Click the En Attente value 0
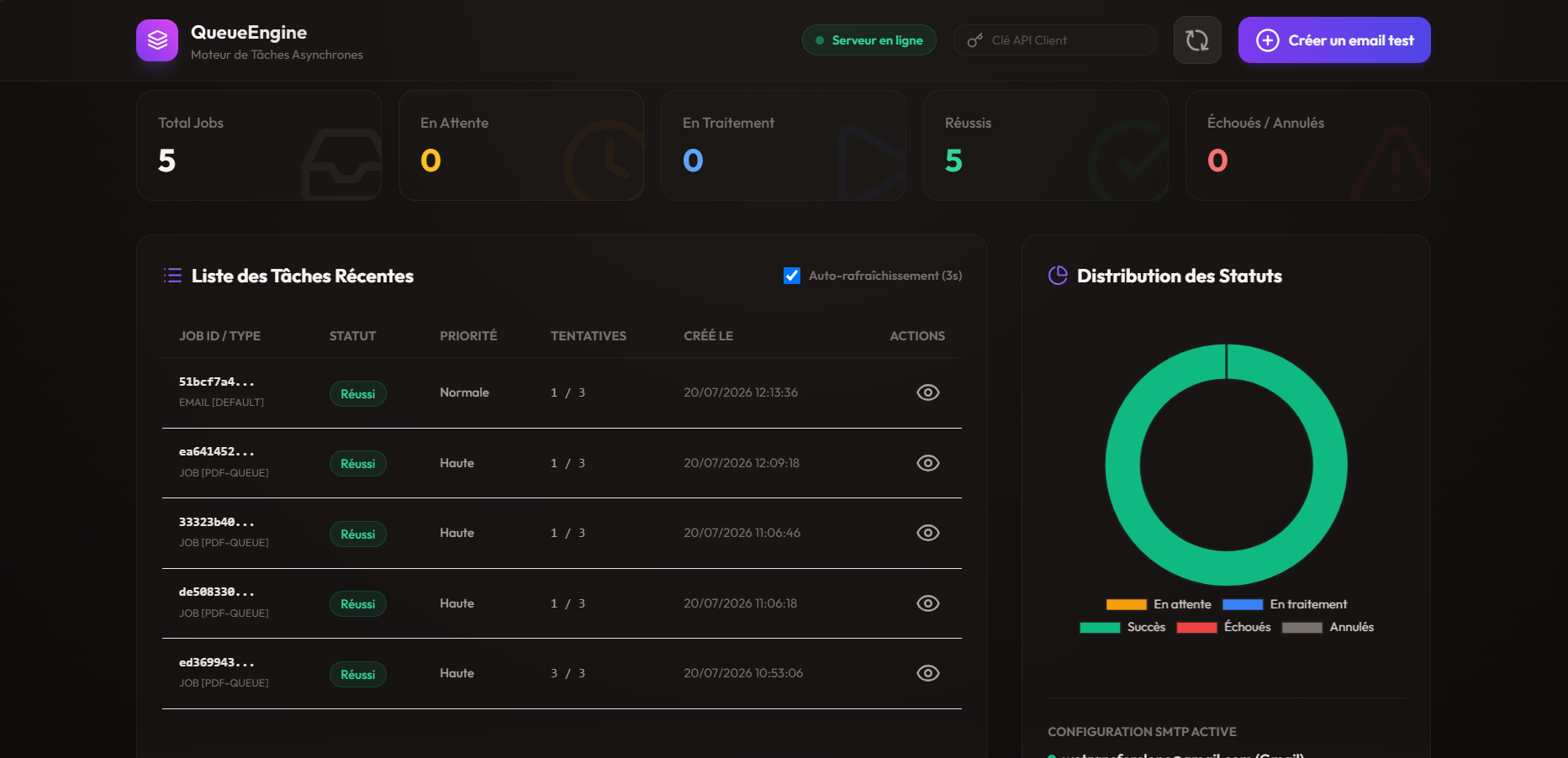This screenshot has width=1568, height=758. [x=430, y=161]
